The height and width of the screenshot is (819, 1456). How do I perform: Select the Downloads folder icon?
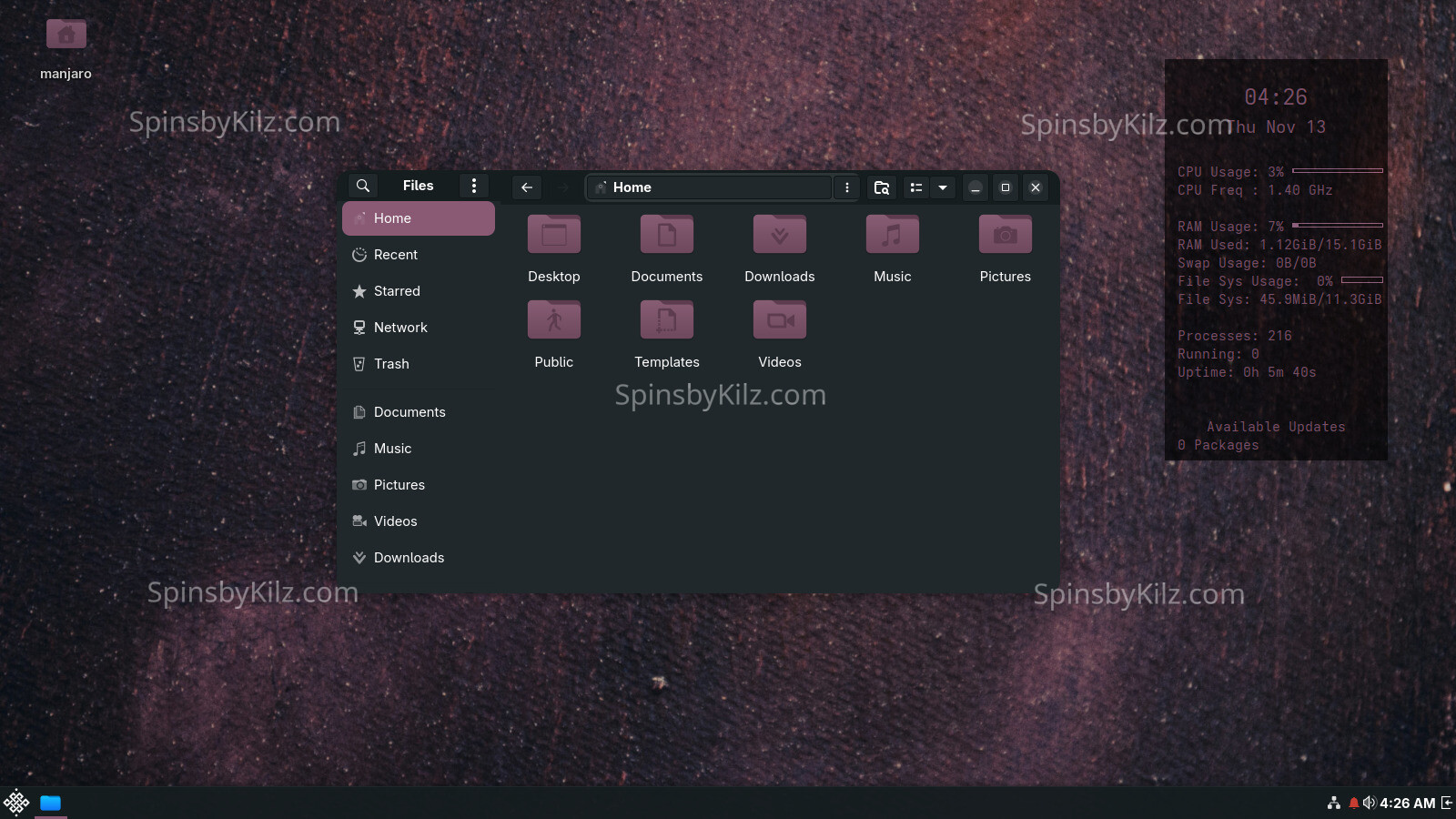coord(779,236)
